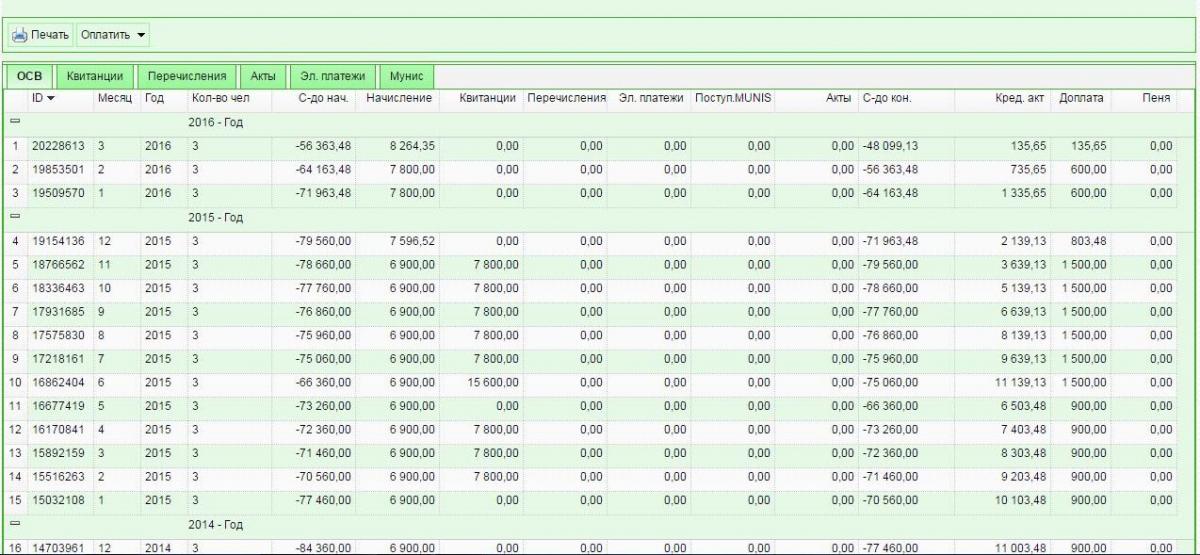The height and width of the screenshot is (555, 1200).
Task: Click the Пеня column header
Action: point(1156,98)
